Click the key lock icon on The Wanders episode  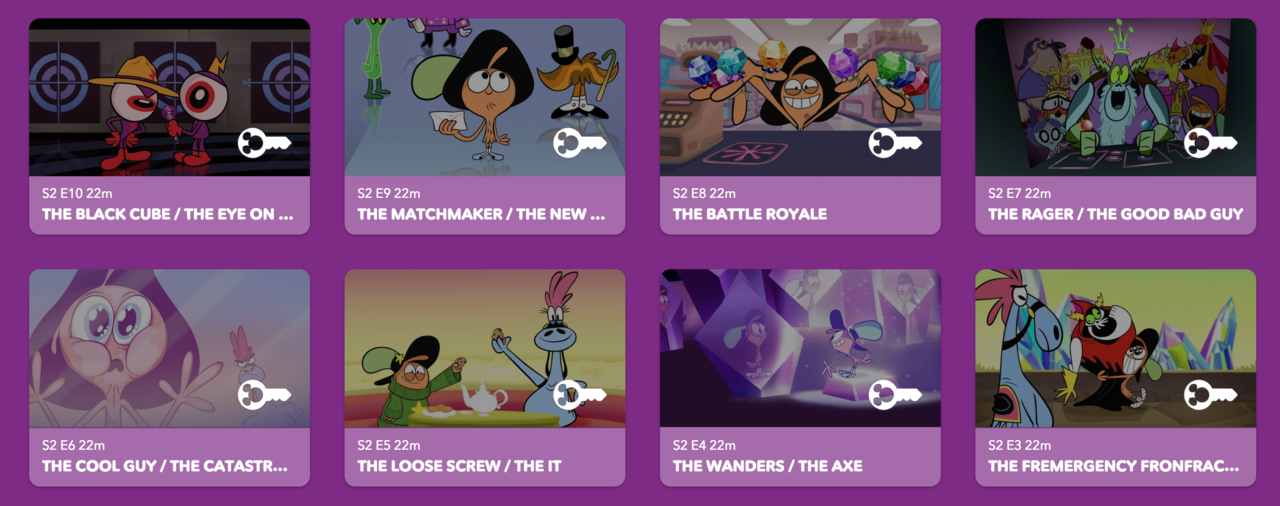[x=895, y=395]
